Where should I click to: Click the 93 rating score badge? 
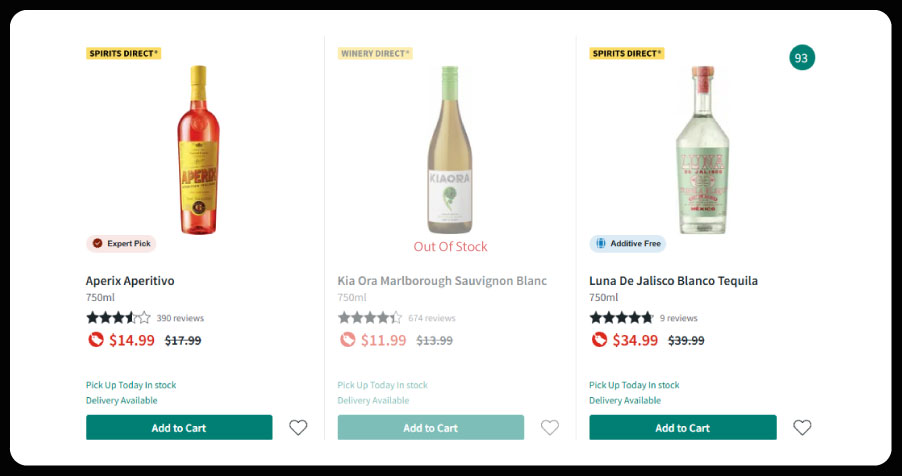(801, 58)
